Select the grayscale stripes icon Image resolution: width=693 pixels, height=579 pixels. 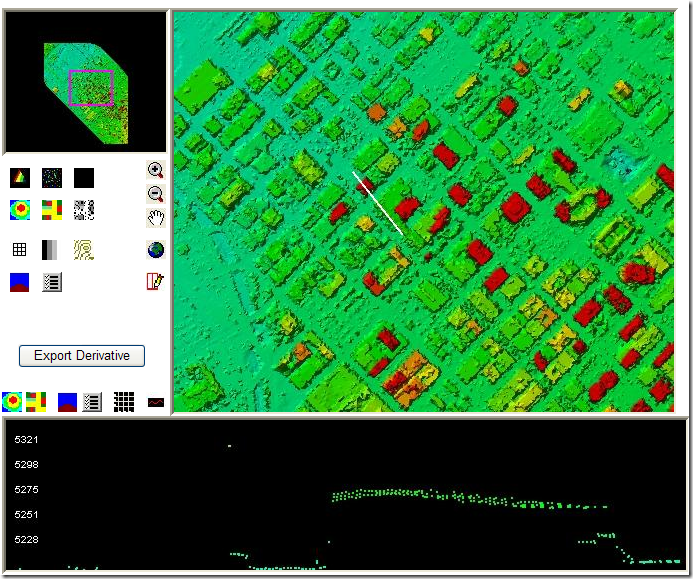pyautogui.click(x=52, y=250)
